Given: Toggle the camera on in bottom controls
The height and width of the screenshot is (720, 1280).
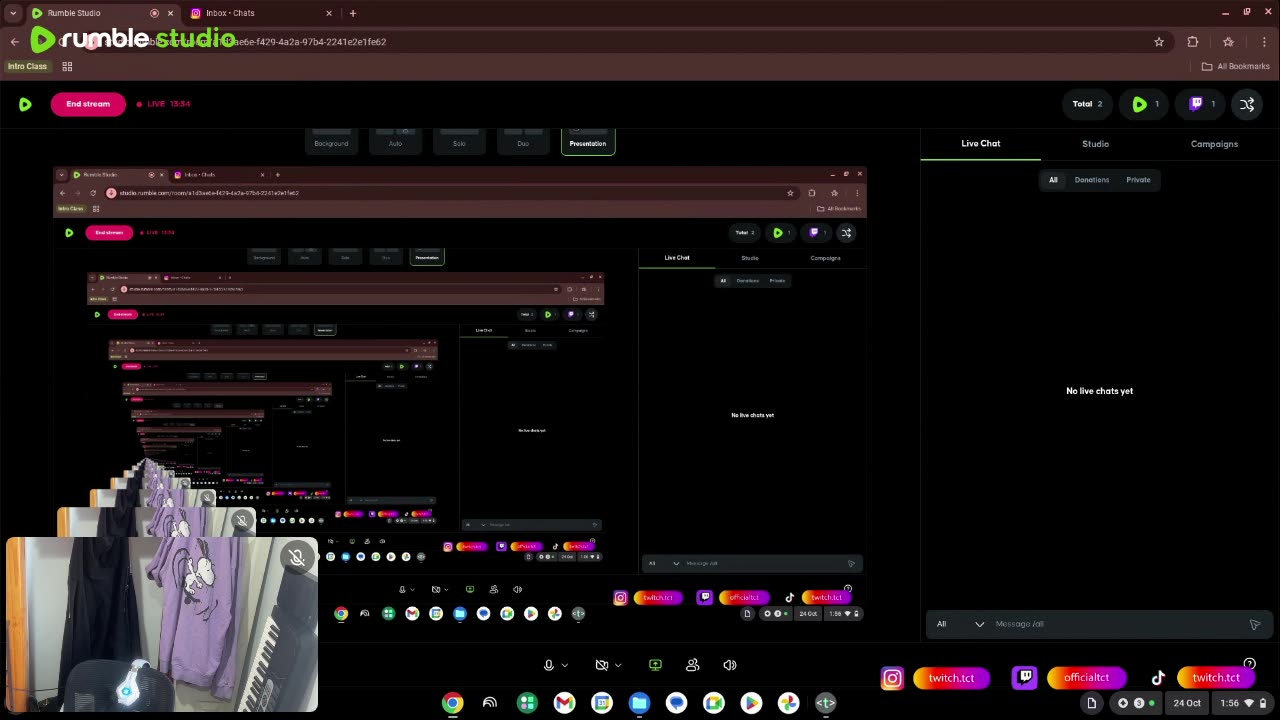Looking at the screenshot, I should pyautogui.click(x=602, y=665).
